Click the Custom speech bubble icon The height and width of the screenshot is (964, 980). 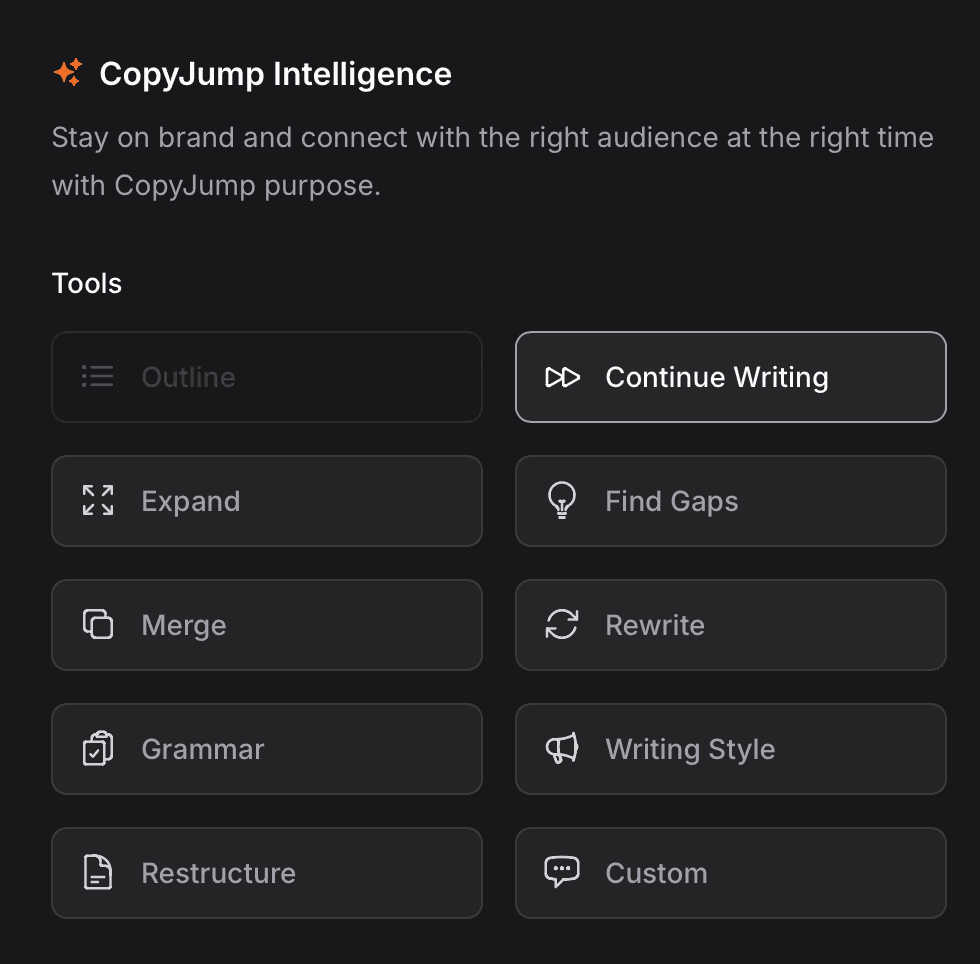[562, 872]
